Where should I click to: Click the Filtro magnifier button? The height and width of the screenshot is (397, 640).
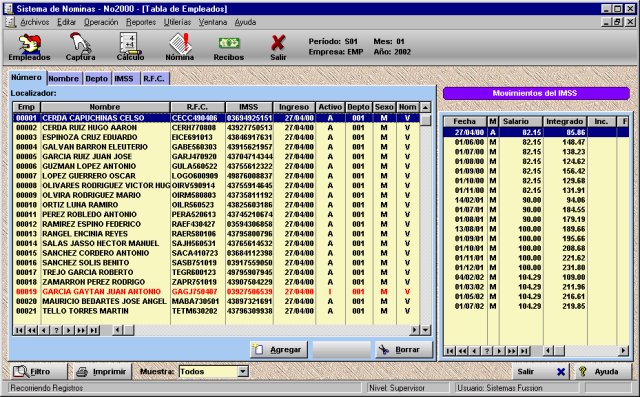(x=38, y=371)
